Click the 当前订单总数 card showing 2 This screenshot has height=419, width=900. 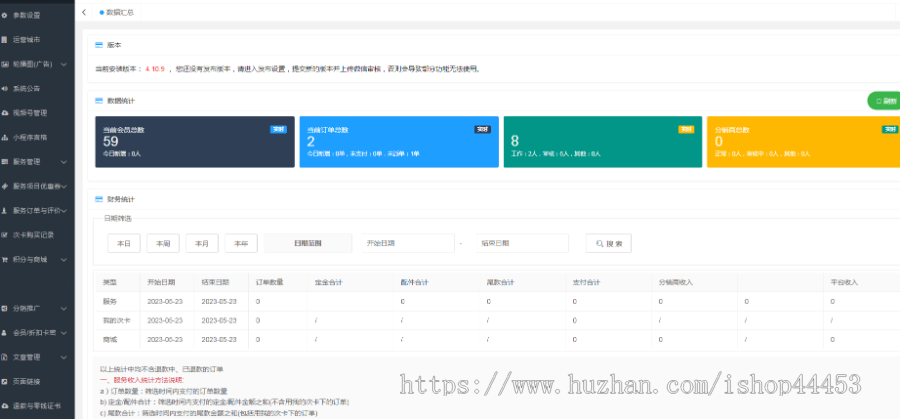pos(399,142)
